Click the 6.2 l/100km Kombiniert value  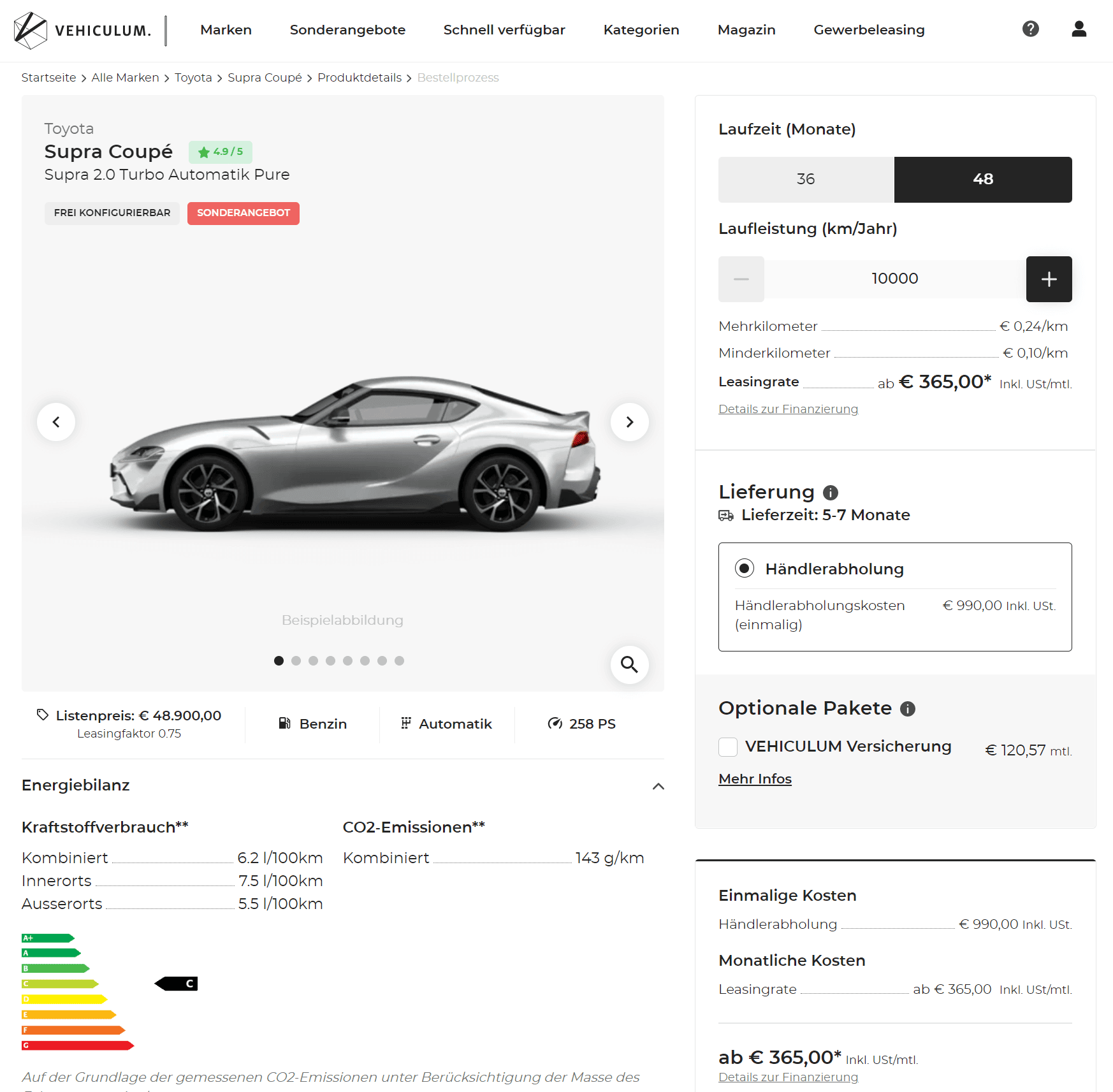[x=280, y=858]
